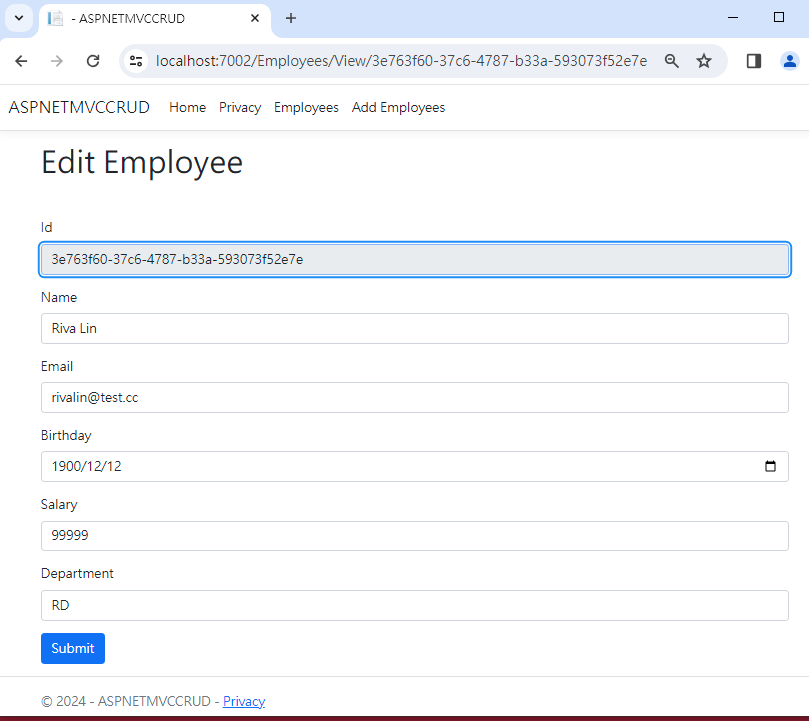This screenshot has width=809, height=721.
Task: Click the ASPNETMVCCRUD brand link
Action: [79, 107]
